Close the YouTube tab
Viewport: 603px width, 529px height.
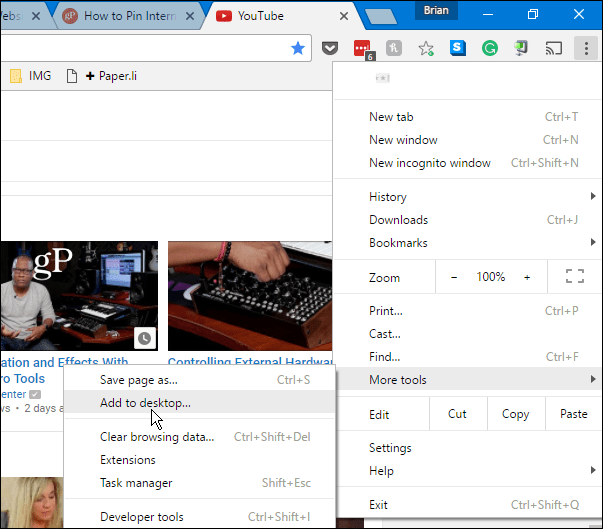click(x=344, y=16)
